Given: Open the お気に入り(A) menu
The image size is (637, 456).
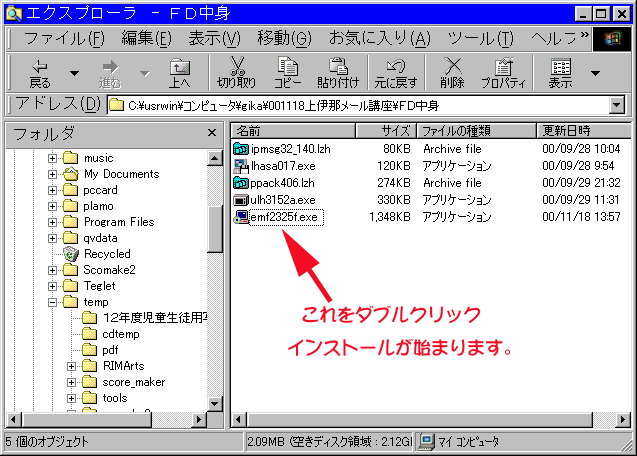Looking at the screenshot, I should [379, 39].
